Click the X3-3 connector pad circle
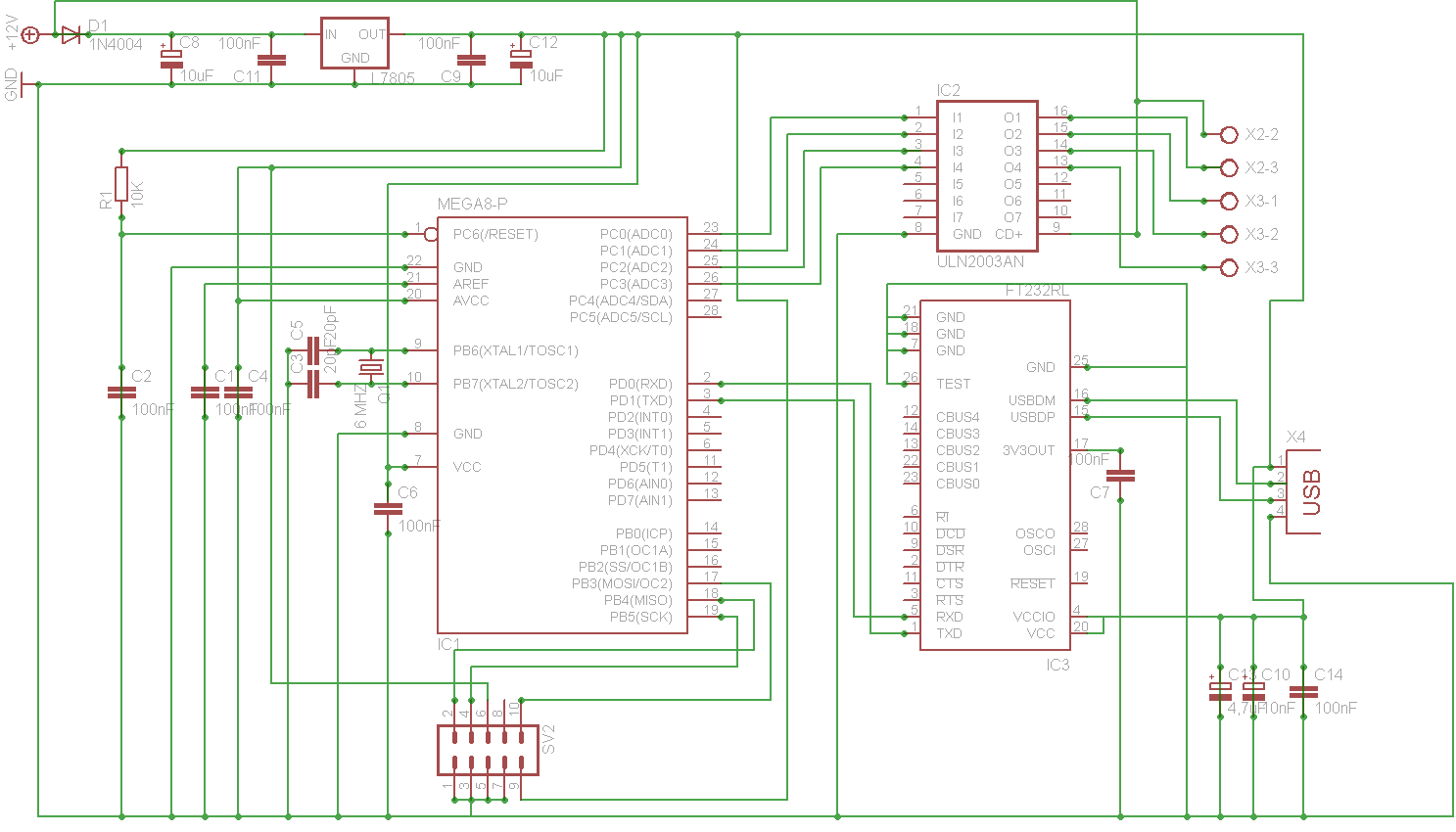 click(1230, 267)
